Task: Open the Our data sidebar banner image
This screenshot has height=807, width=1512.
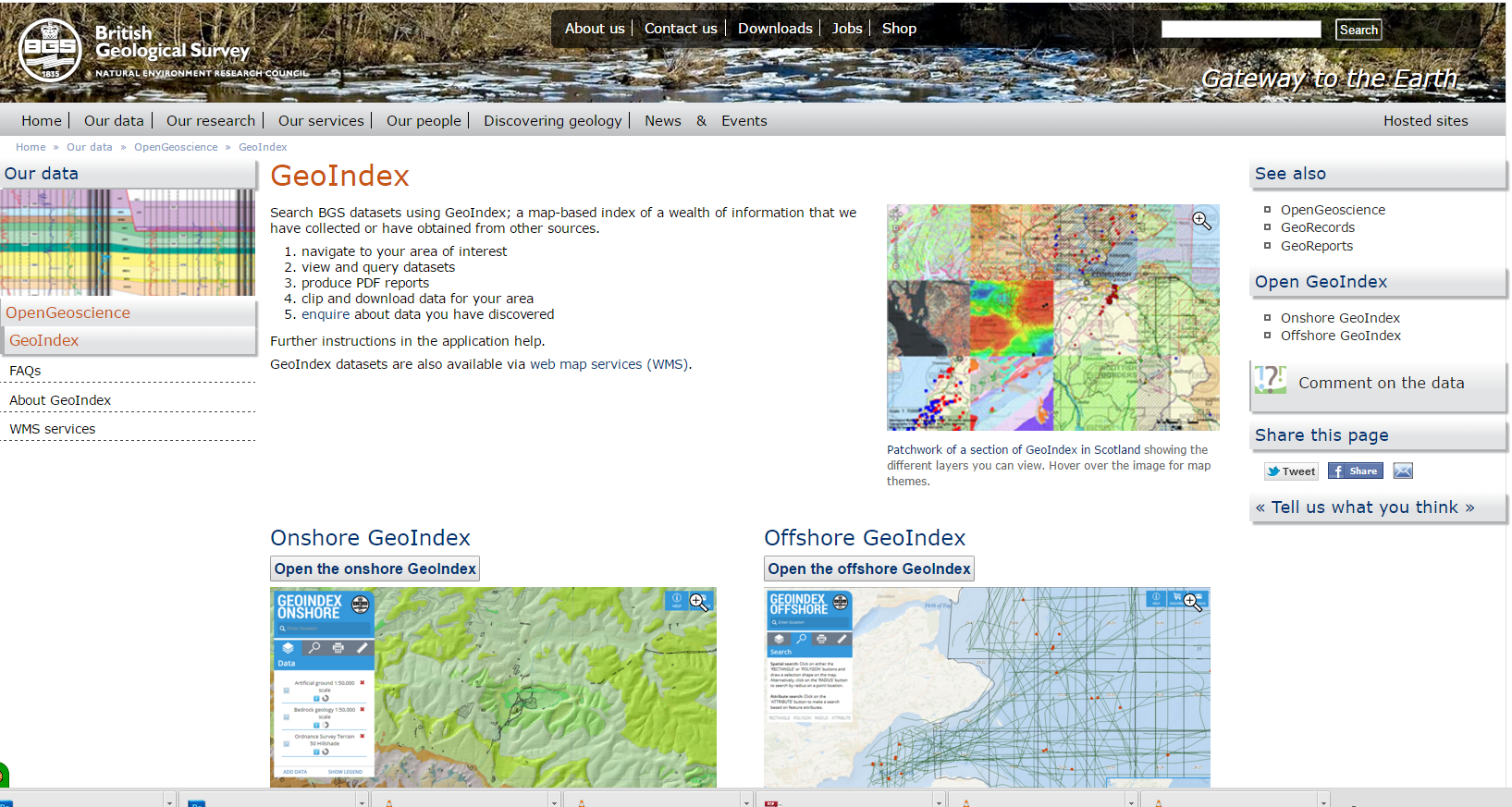Action: pyautogui.click(x=128, y=242)
